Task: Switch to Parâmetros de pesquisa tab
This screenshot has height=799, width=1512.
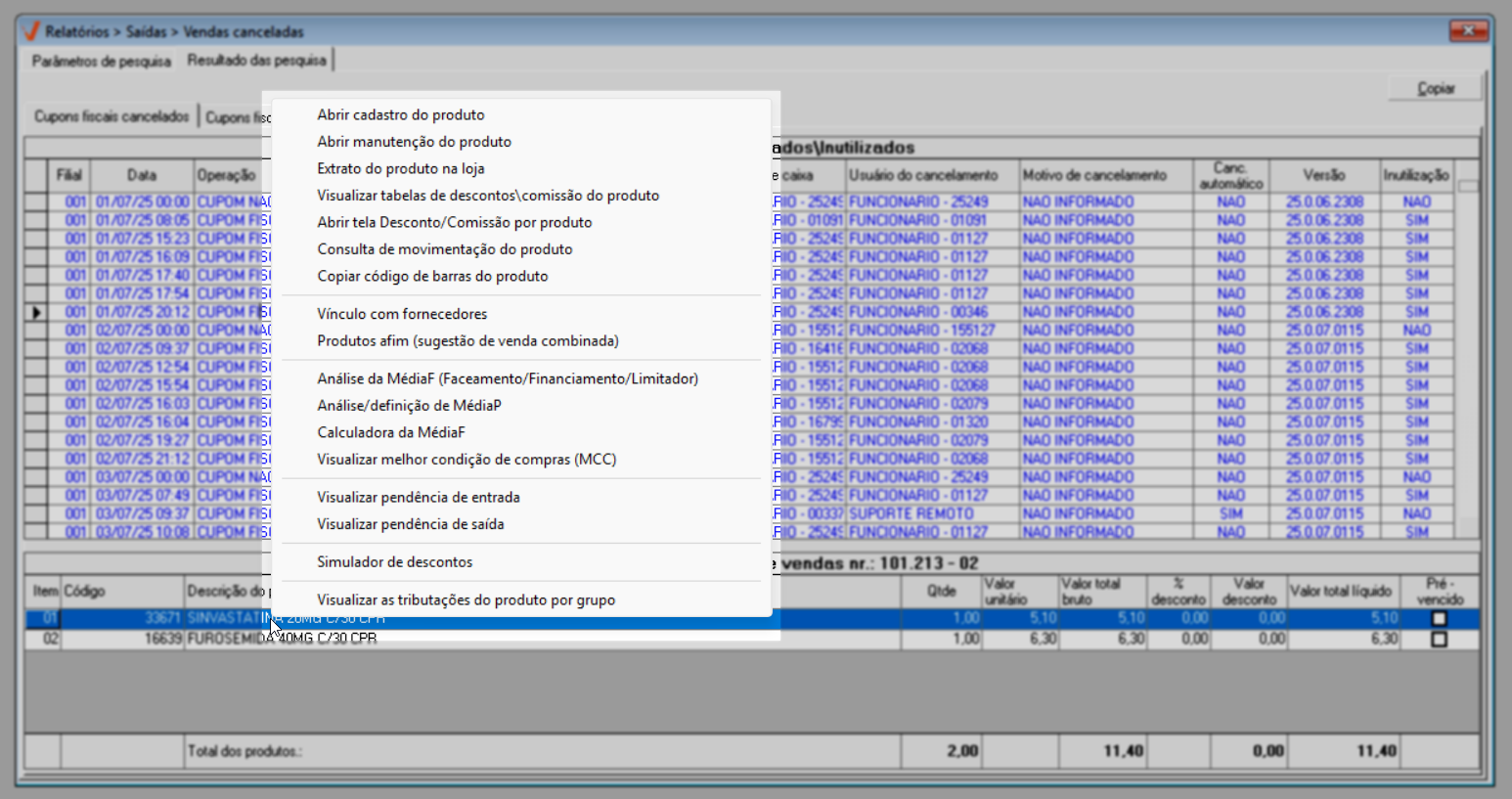Action: click(x=101, y=61)
